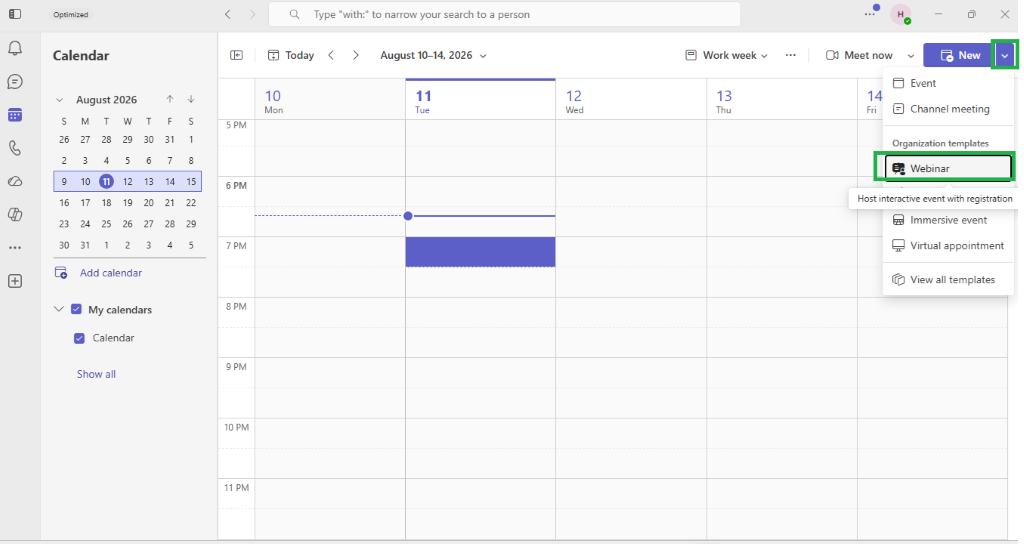This screenshot has width=1024, height=544.
Task: Open Calls phone icon in sidebar
Action: [15, 148]
